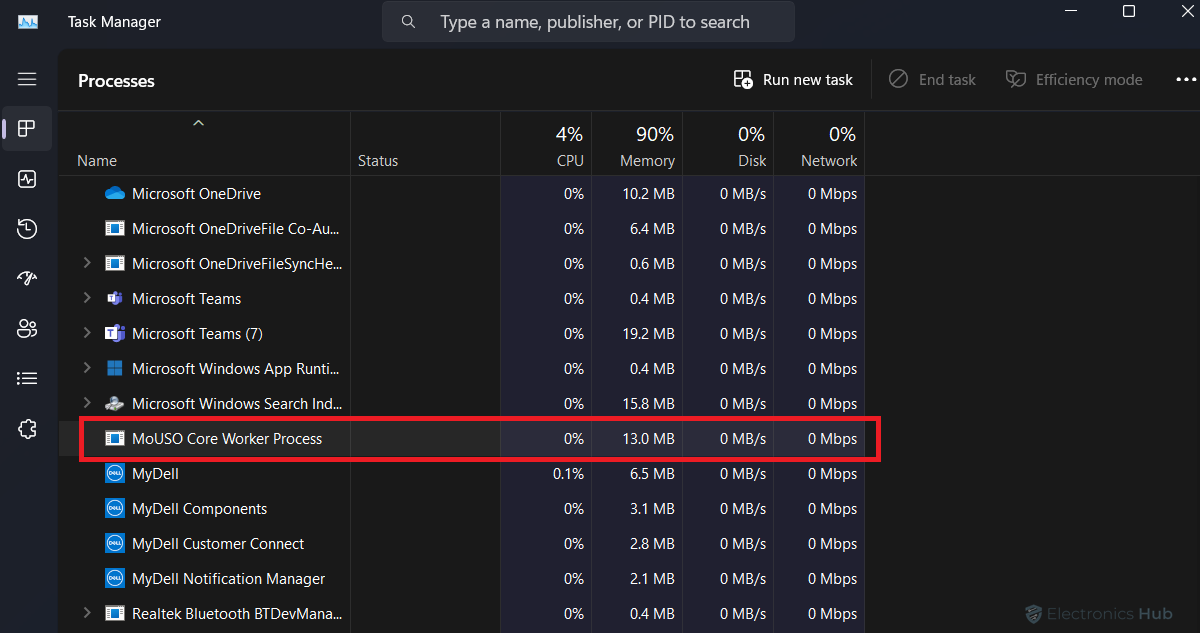Click the Microsoft Windows Search Indexer icon
Viewport: 1200px width, 633px height.
click(115, 403)
